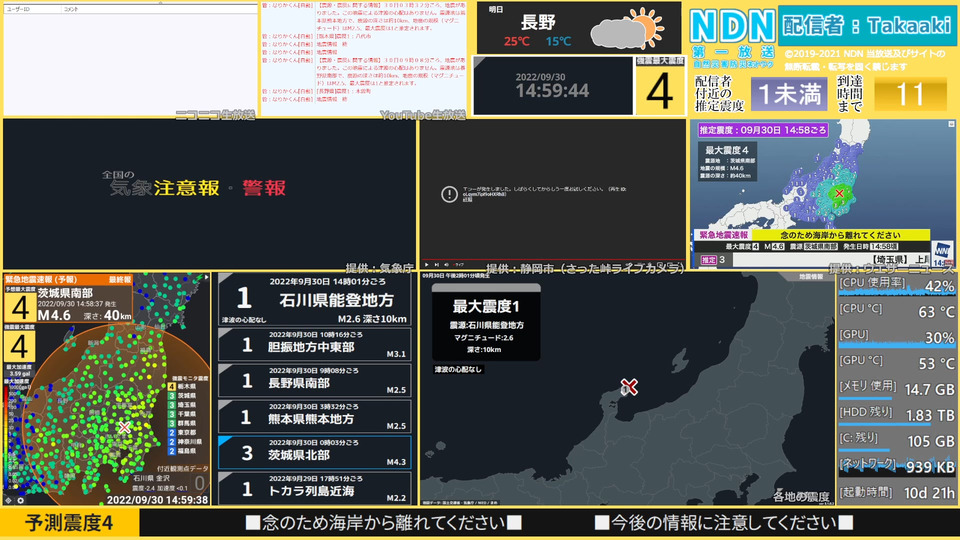Viewport: 960px width, 540px height.
Task: Click the arrival countdown 11 box
Action: pos(910,94)
